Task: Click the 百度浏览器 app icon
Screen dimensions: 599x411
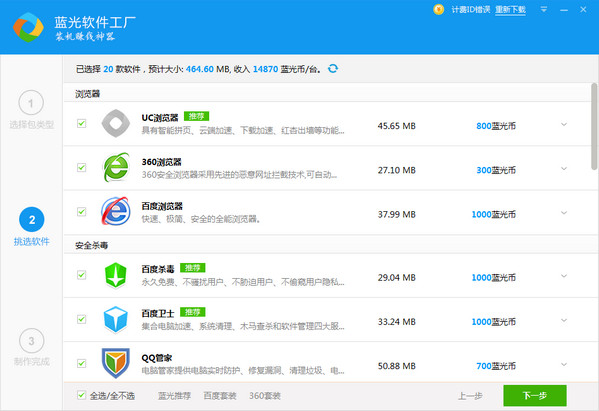Action: point(116,211)
